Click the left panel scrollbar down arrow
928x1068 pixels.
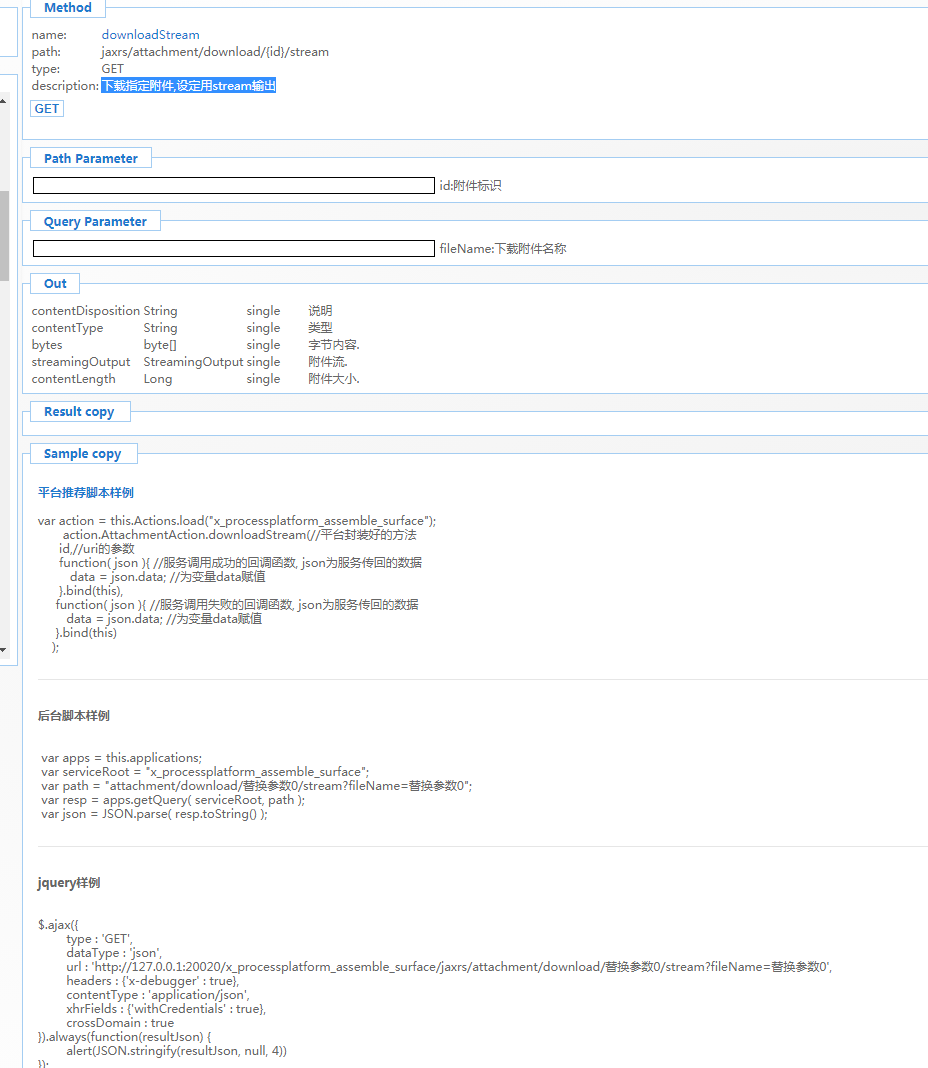coord(3,650)
